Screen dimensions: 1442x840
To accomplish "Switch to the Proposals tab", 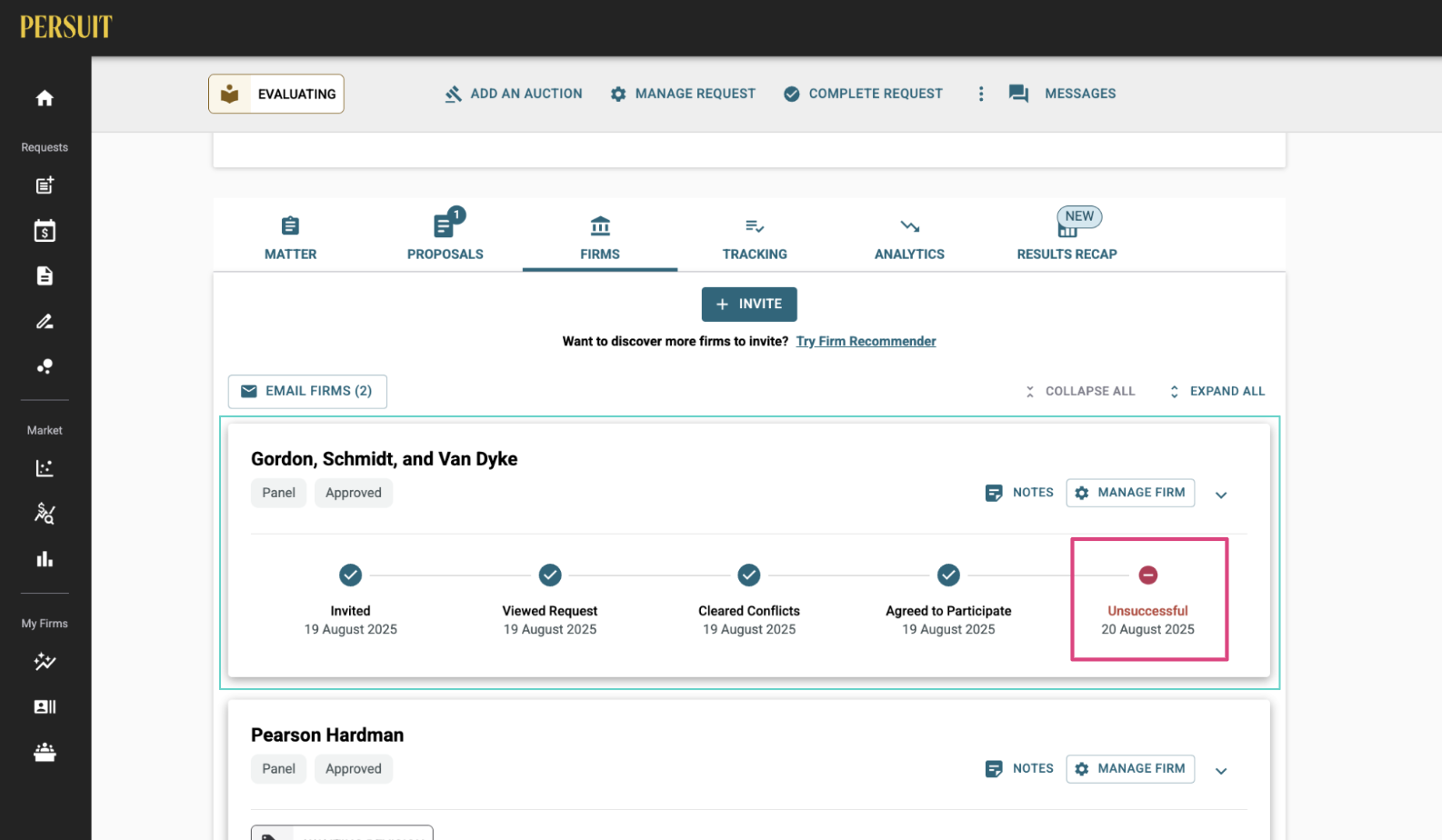I will tap(446, 236).
